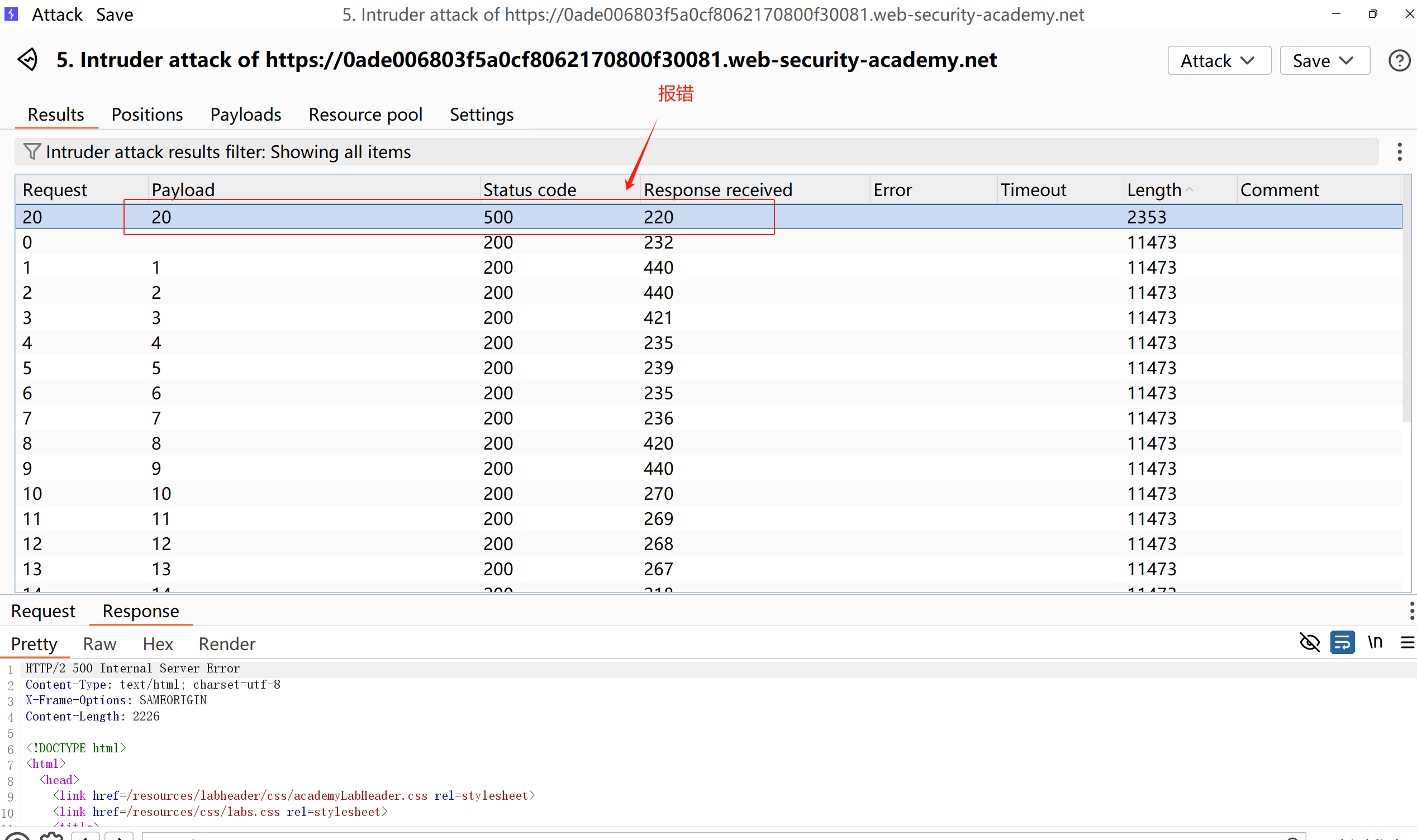The height and width of the screenshot is (840, 1417).
Task: Click the Intruder attack icon beside the title
Action: 27,59
